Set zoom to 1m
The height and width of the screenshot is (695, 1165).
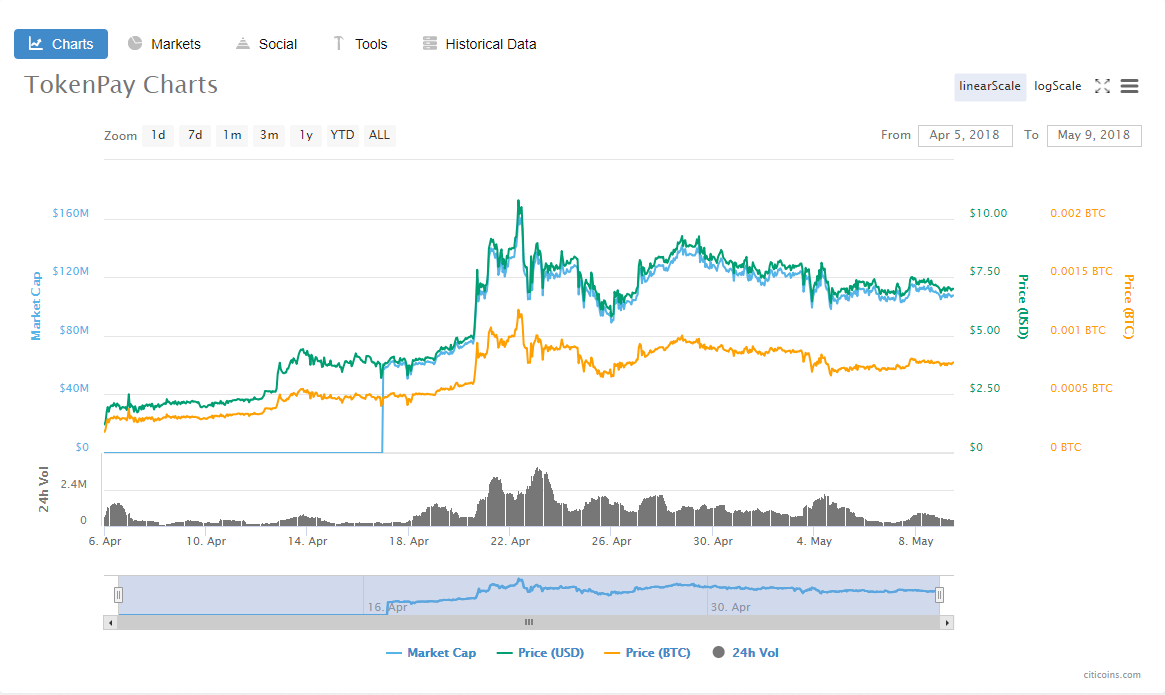click(232, 135)
